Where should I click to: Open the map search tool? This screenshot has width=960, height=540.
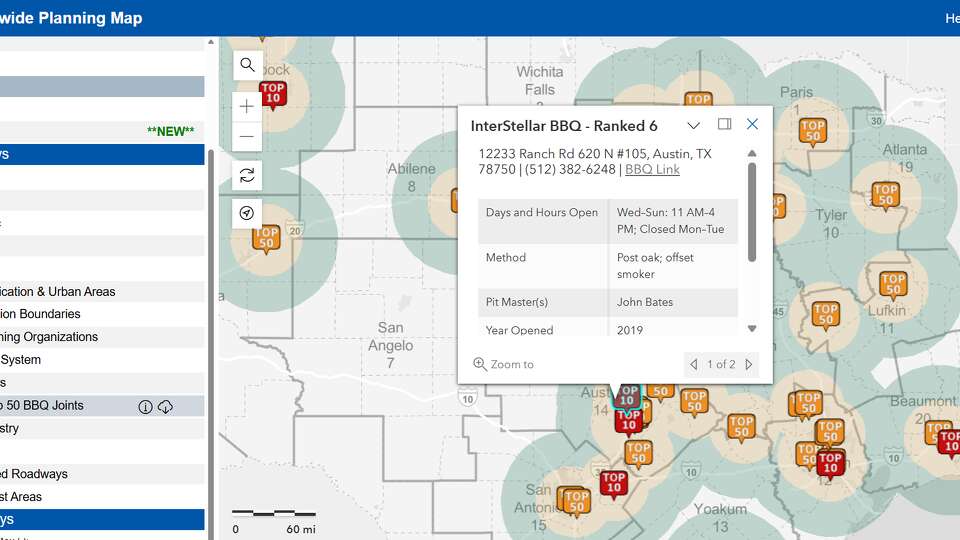[248, 66]
